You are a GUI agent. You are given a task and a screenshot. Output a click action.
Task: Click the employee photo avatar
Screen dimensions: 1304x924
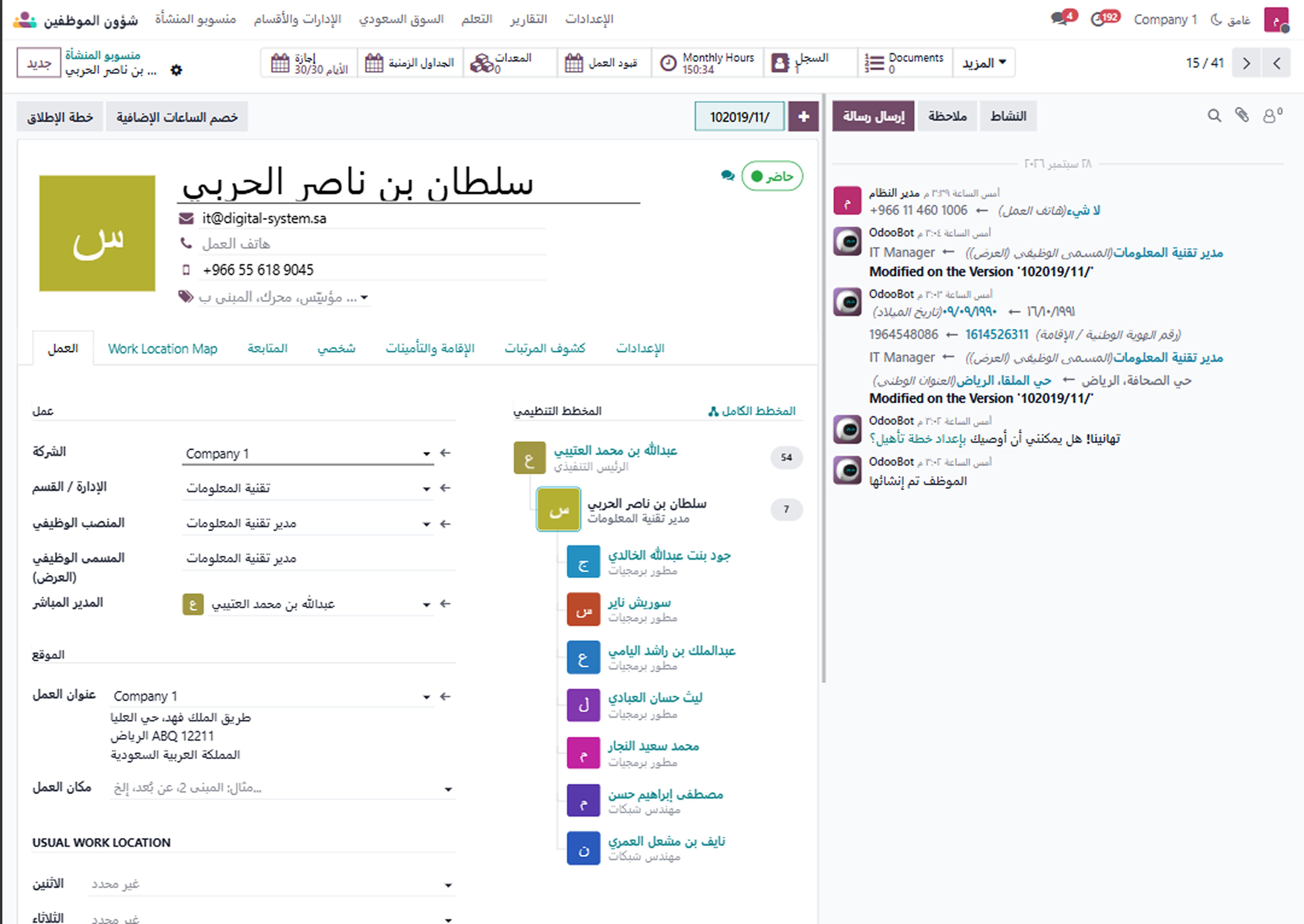coord(97,233)
